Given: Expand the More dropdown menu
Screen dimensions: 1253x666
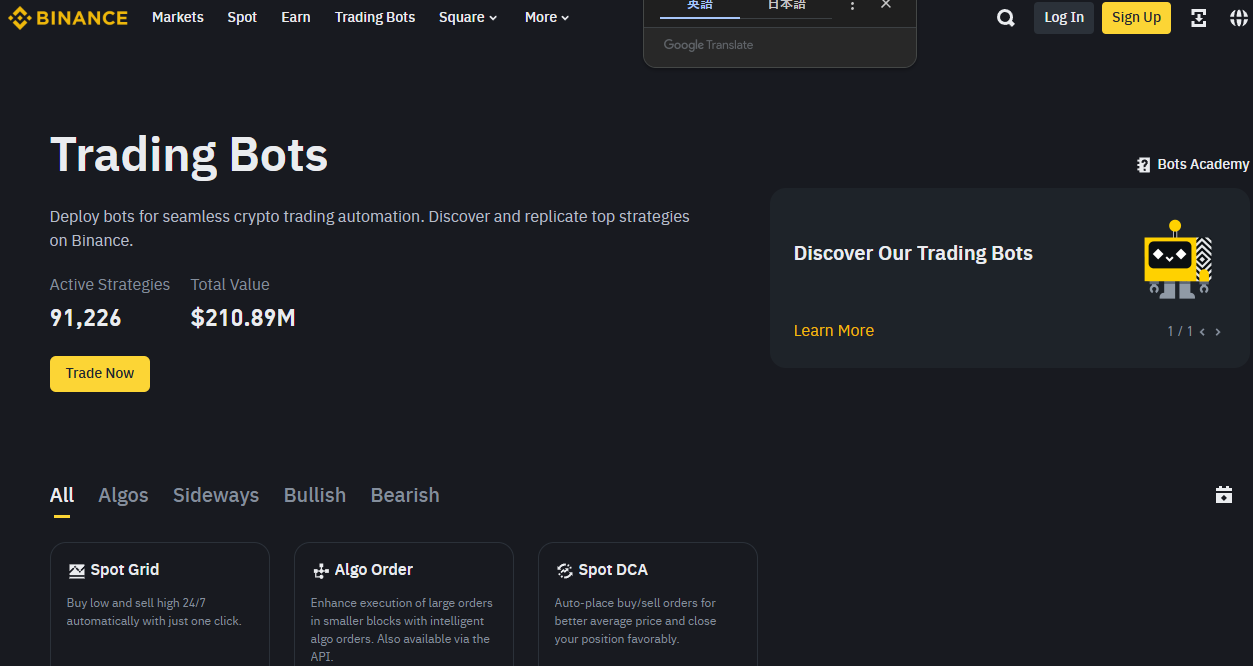Looking at the screenshot, I should click(x=547, y=17).
